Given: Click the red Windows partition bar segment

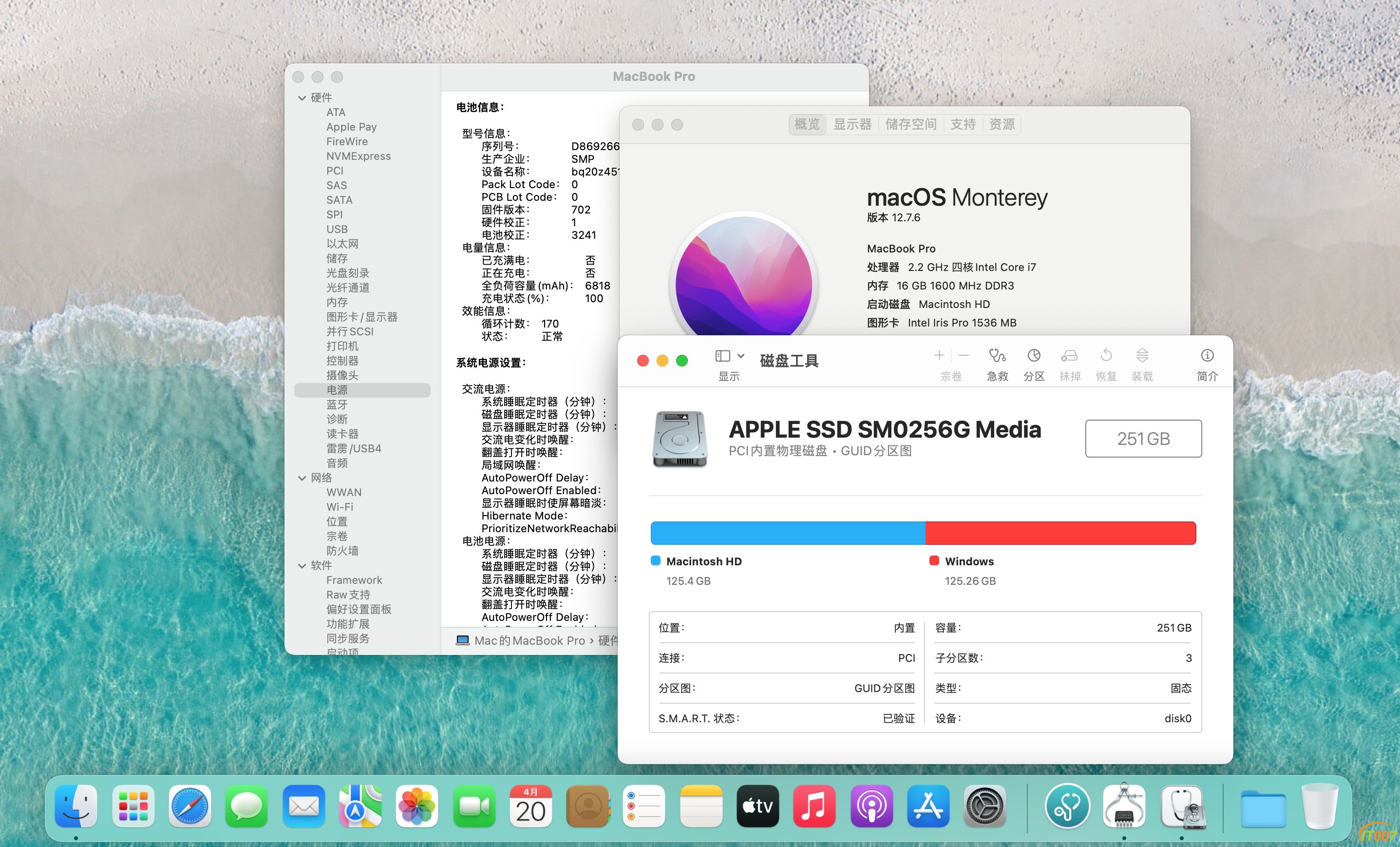Looking at the screenshot, I should tap(1060, 533).
